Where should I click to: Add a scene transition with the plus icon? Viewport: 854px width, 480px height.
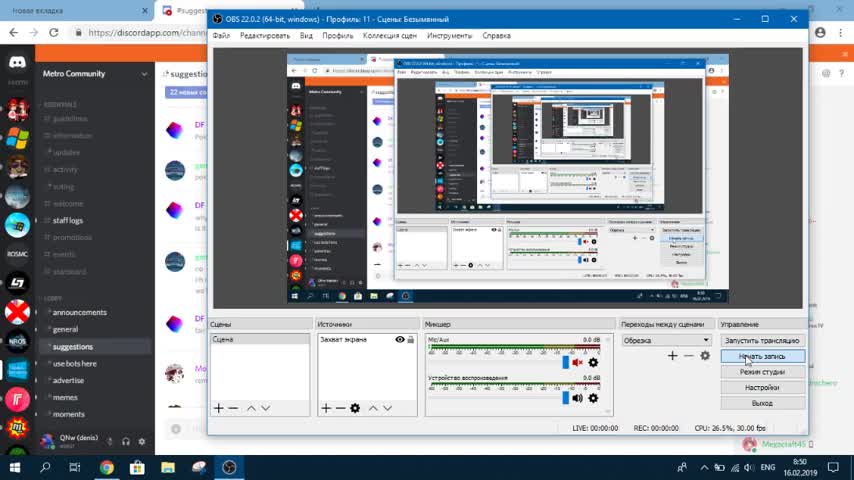pos(673,356)
